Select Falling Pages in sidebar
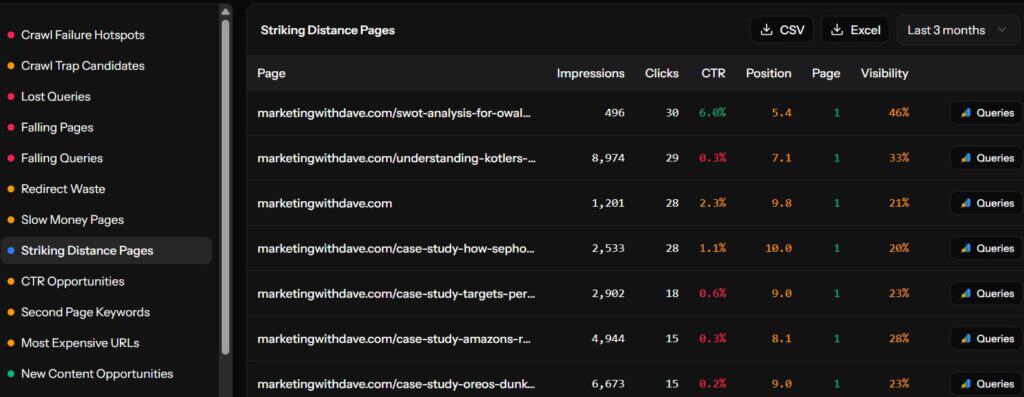1024x397 pixels. (x=57, y=127)
